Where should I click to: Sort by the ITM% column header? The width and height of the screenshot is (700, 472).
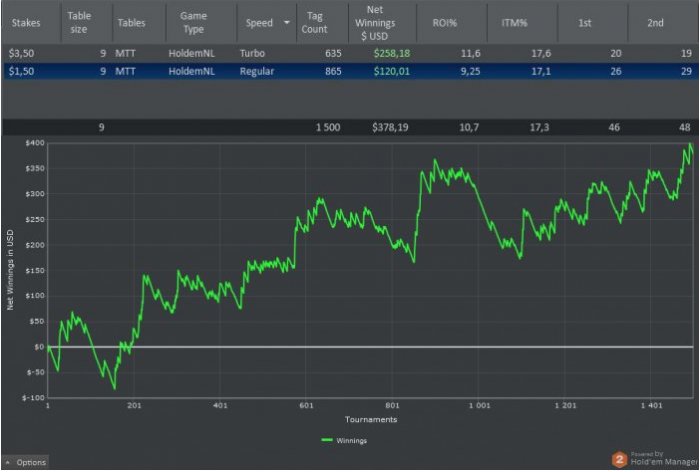tap(515, 22)
